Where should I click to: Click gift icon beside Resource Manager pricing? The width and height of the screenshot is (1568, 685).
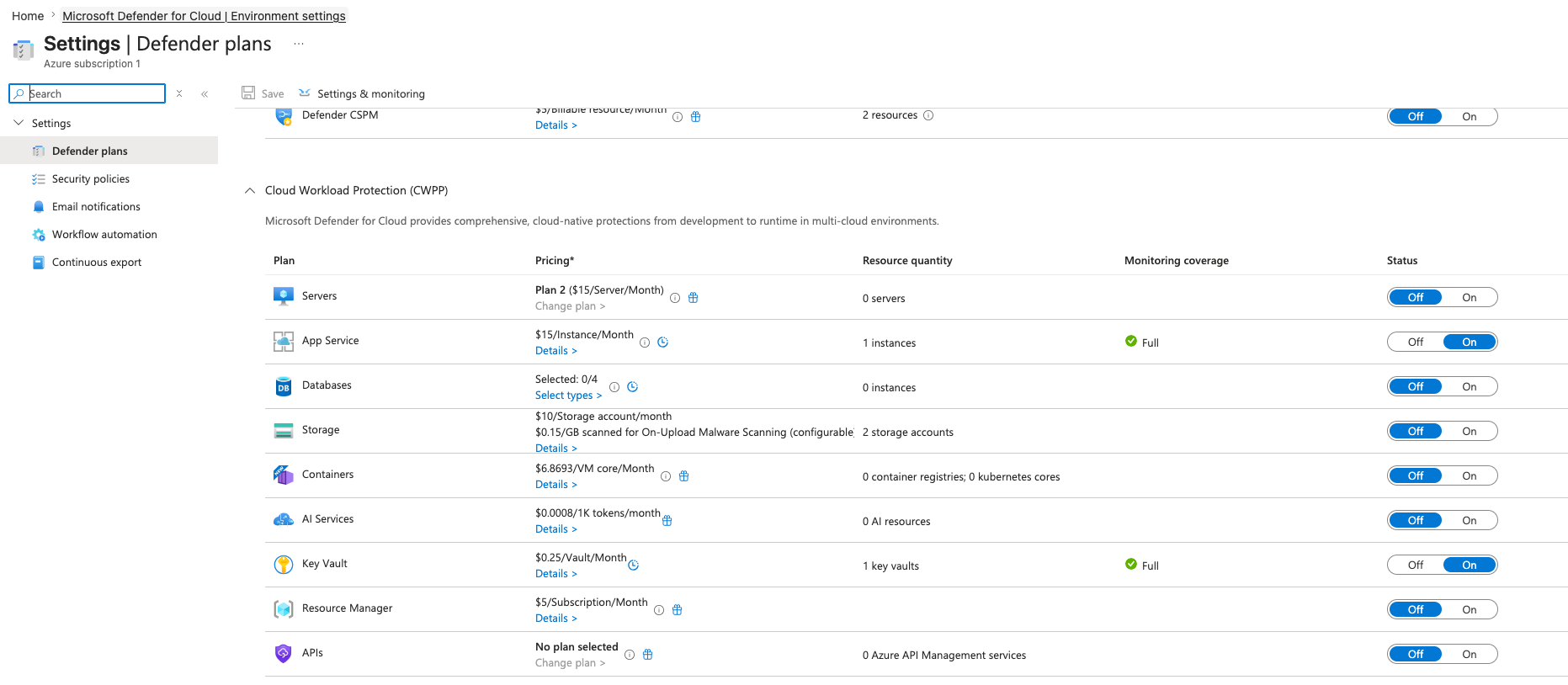[678, 610]
